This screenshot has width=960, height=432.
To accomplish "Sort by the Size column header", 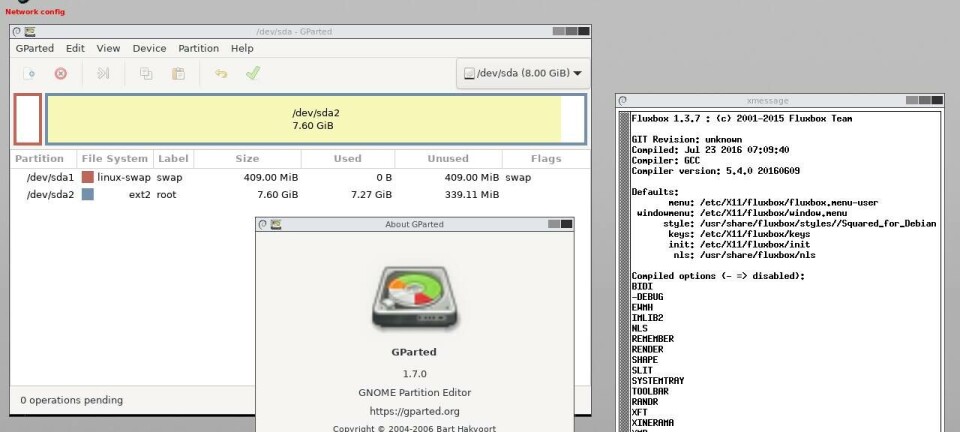I will 247,158.
